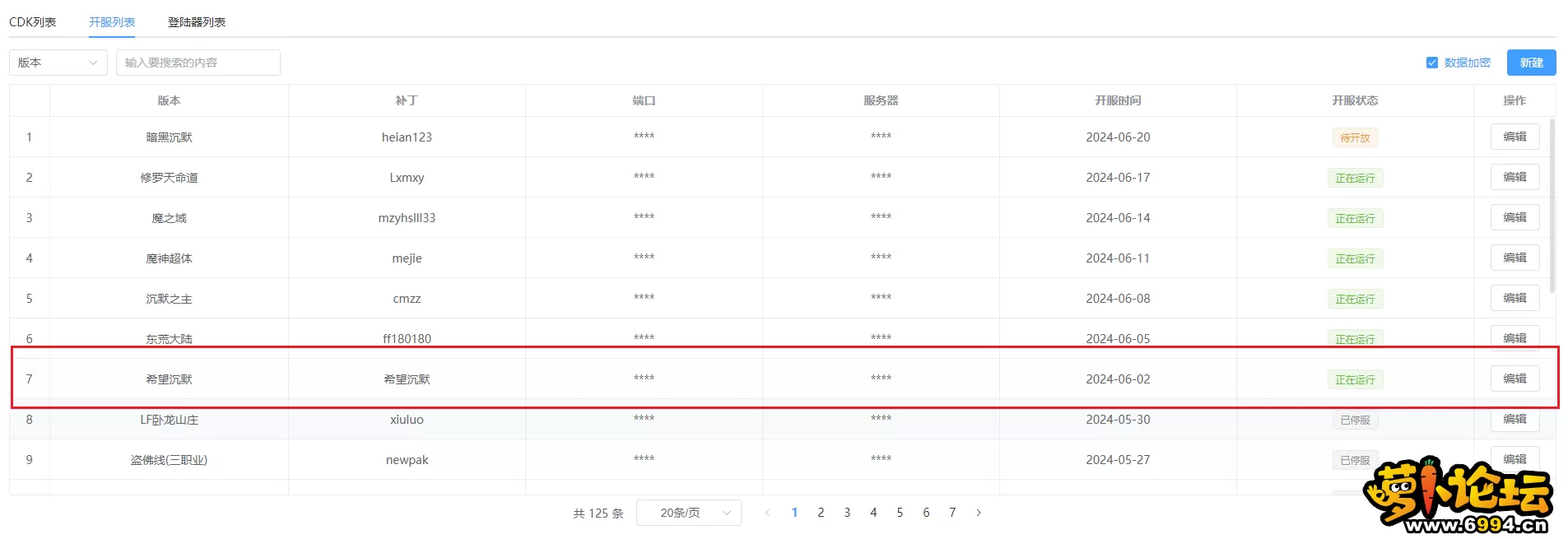The image size is (1568, 539).
Task: Click the 待开放 status tag
Action: (1355, 137)
